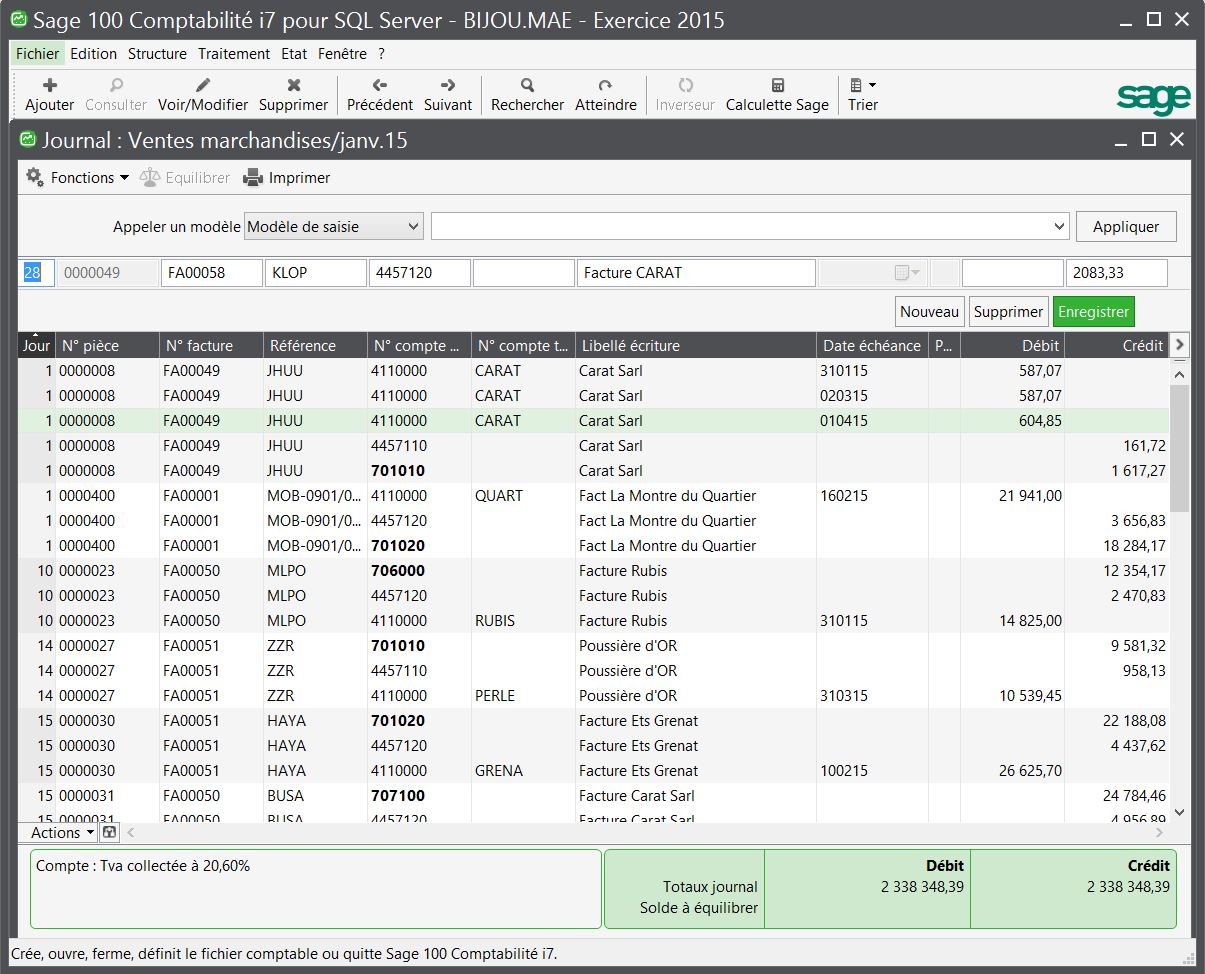Click the vertical scrollbar of journal list

pos(1179,450)
